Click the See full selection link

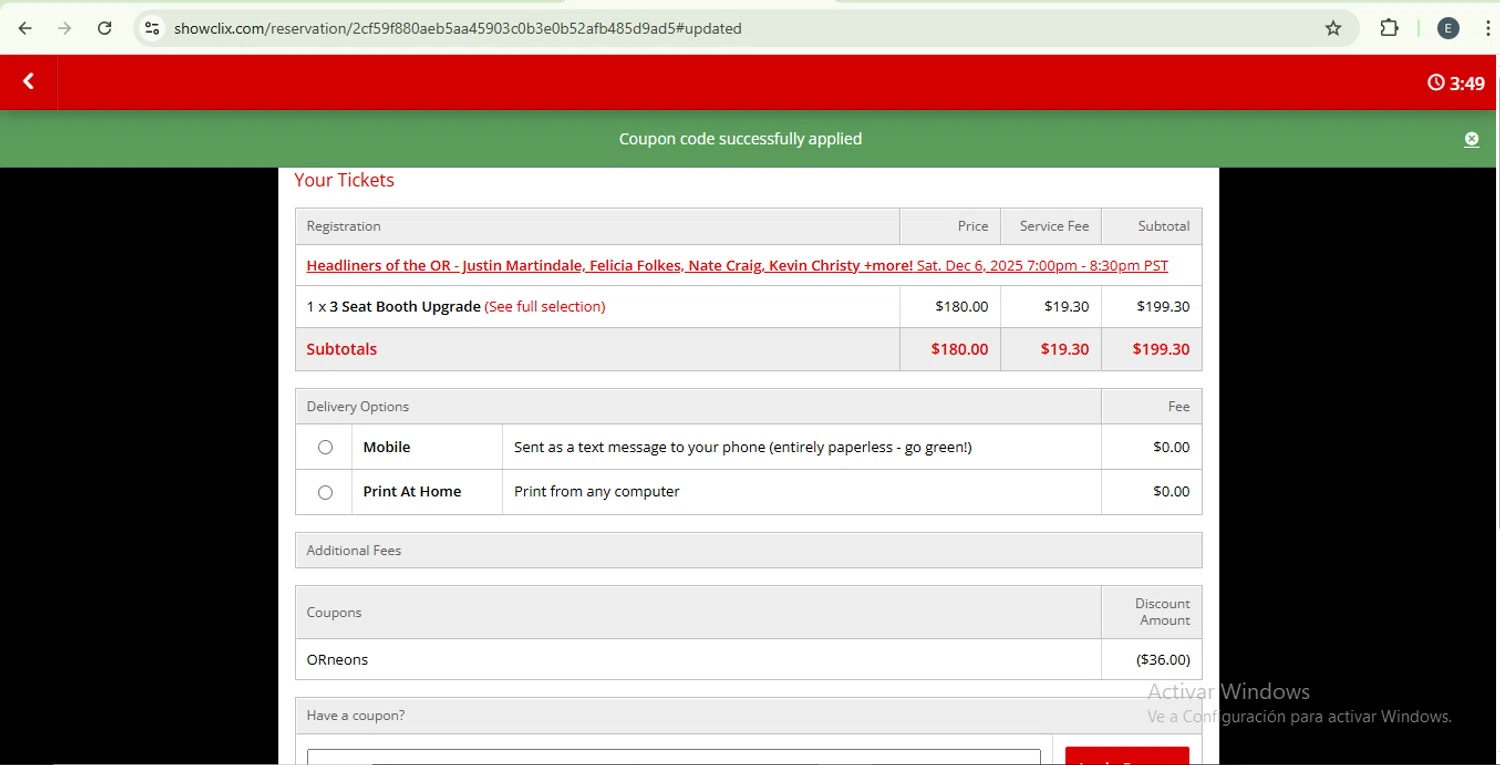click(x=545, y=307)
